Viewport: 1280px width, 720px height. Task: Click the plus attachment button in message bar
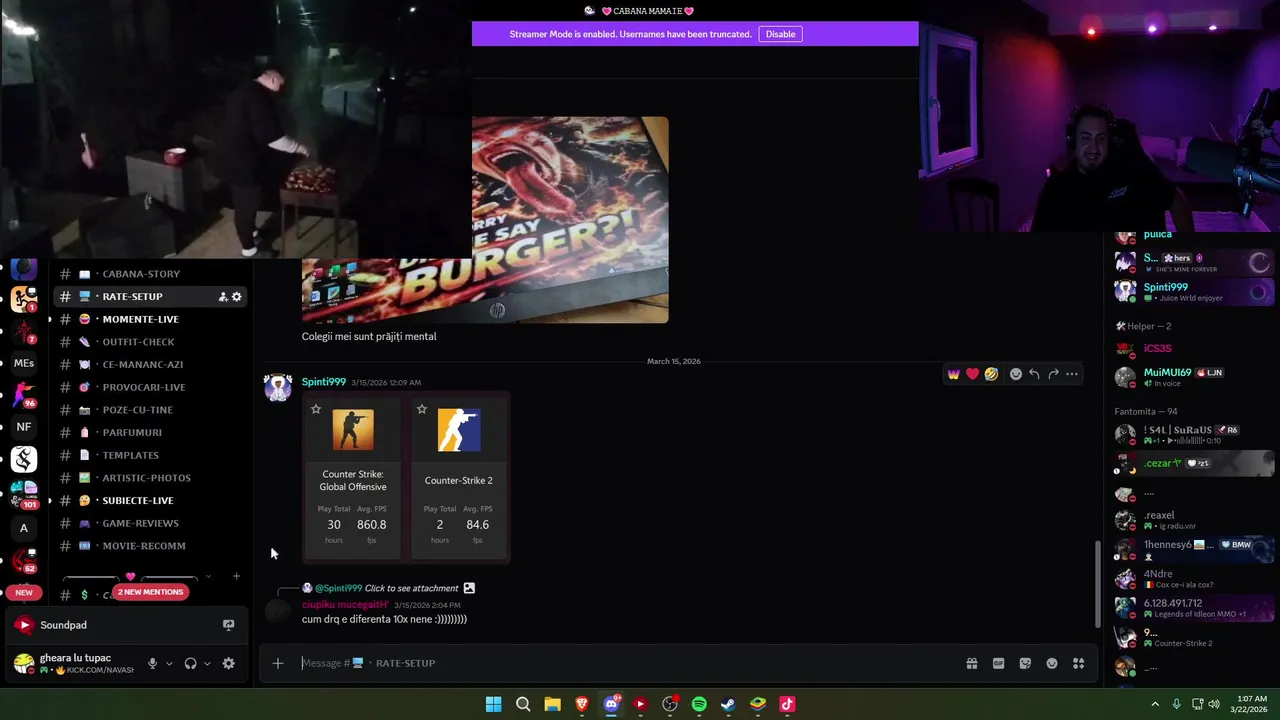pos(278,663)
